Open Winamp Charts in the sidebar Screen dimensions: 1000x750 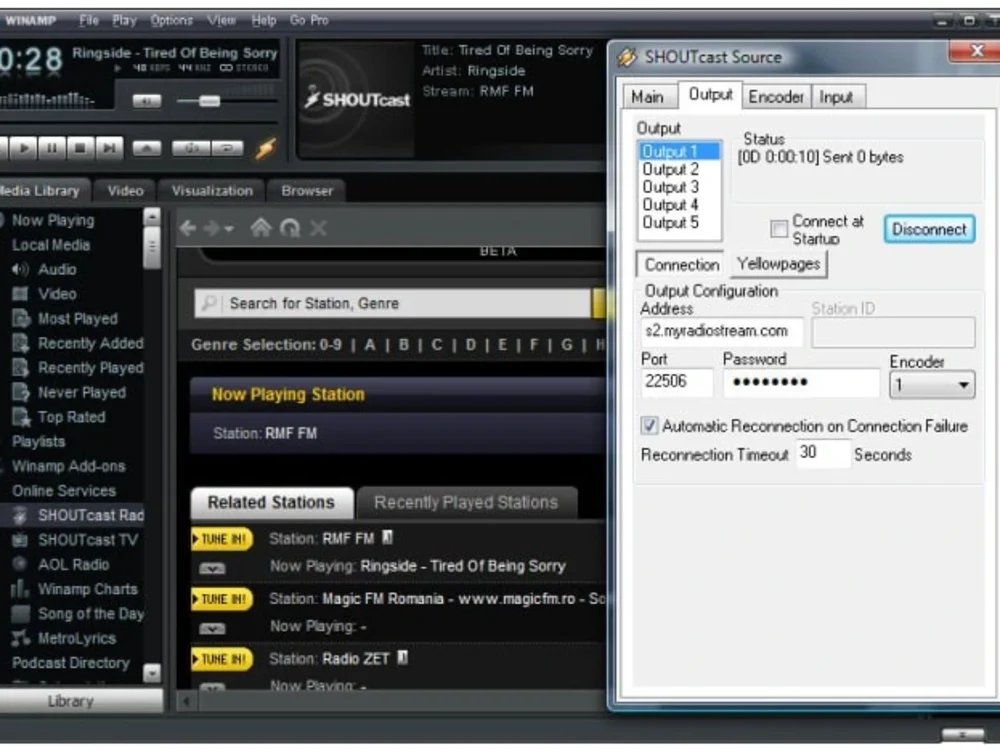pos(87,589)
